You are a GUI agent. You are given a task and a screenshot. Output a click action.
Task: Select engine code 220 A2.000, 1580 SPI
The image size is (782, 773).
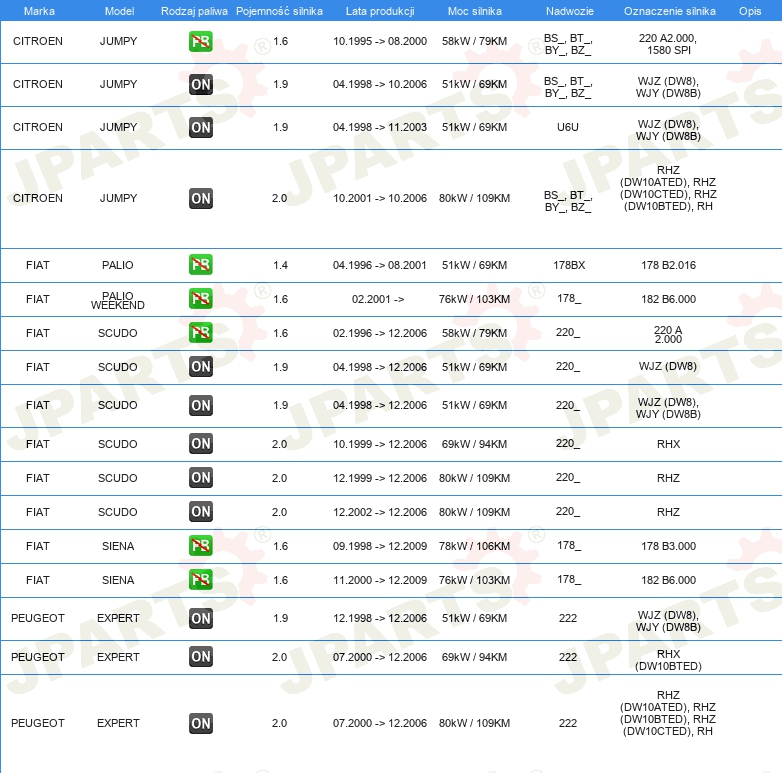(668, 44)
